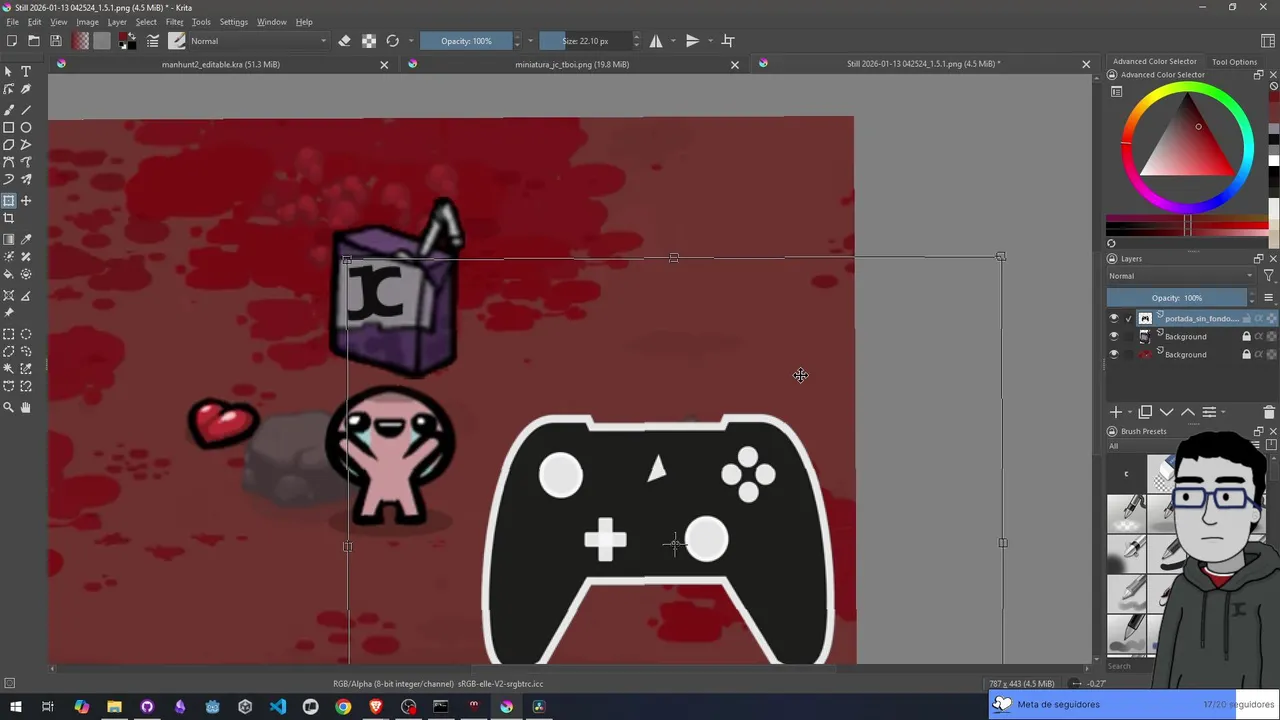Open the Filter menu
This screenshot has height=720, width=1280.
[175, 22]
